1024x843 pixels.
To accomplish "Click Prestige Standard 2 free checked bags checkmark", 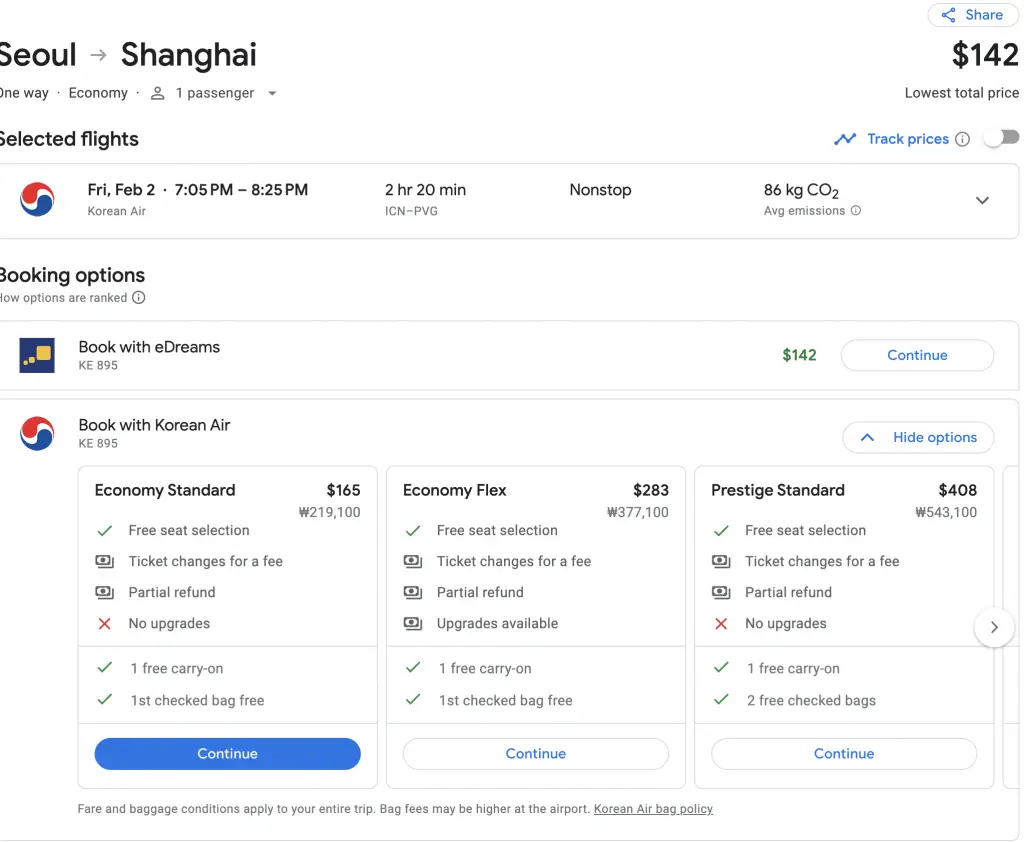I will [721, 699].
